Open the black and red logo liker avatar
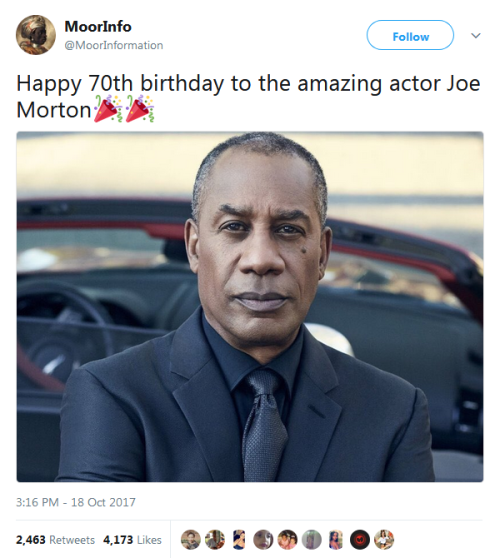500x558 pixels. click(360, 539)
